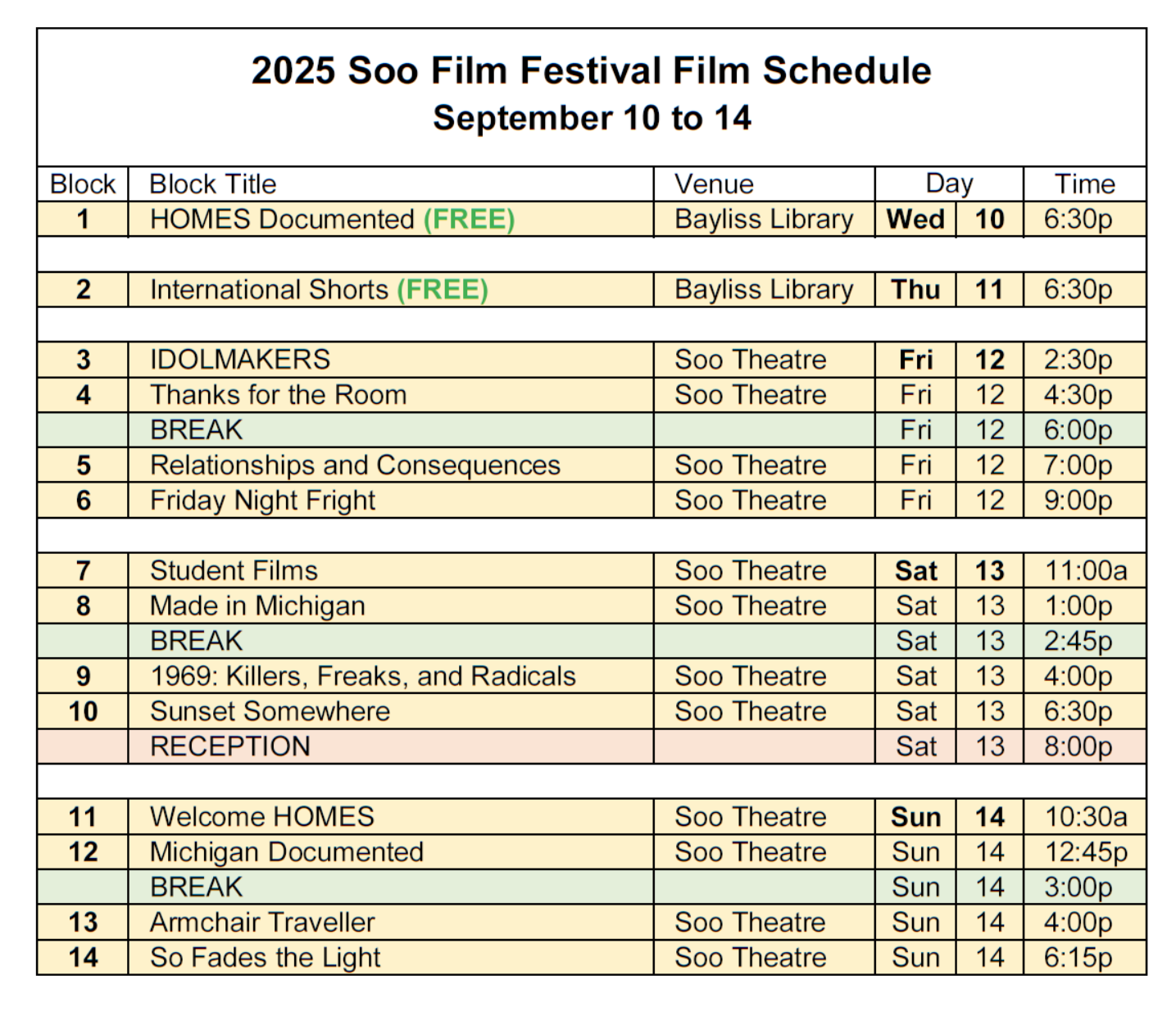This screenshot has height=1012, width=1176.
Task: Click the 6:15p time for So Fades the Light
Action: coord(1078,958)
